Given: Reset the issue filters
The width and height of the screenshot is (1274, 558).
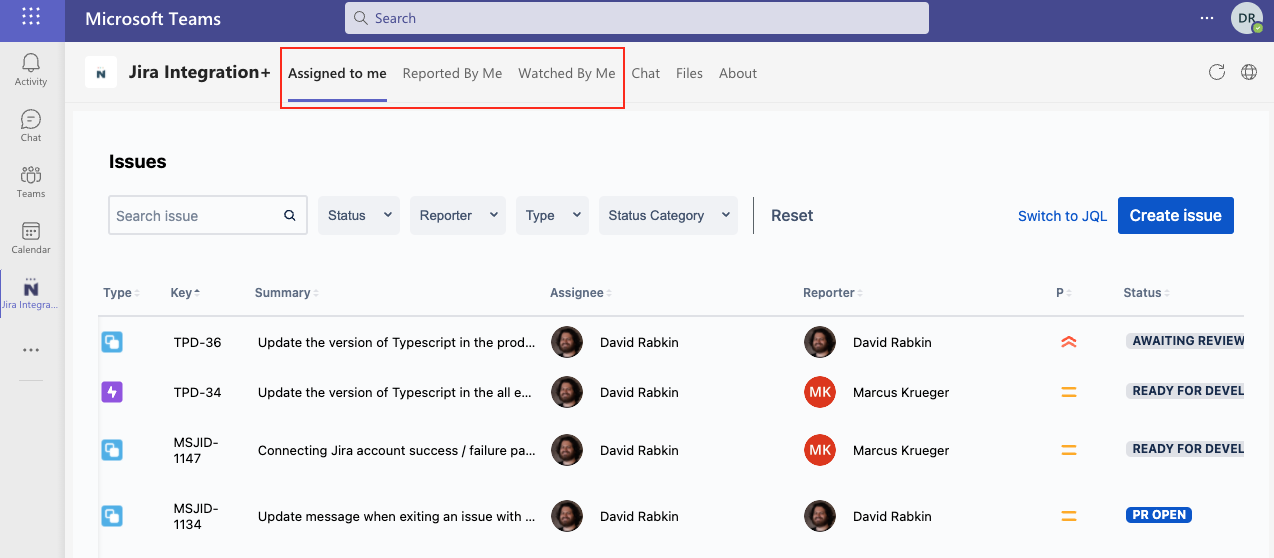Looking at the screenshot, I should click(792, 215).
